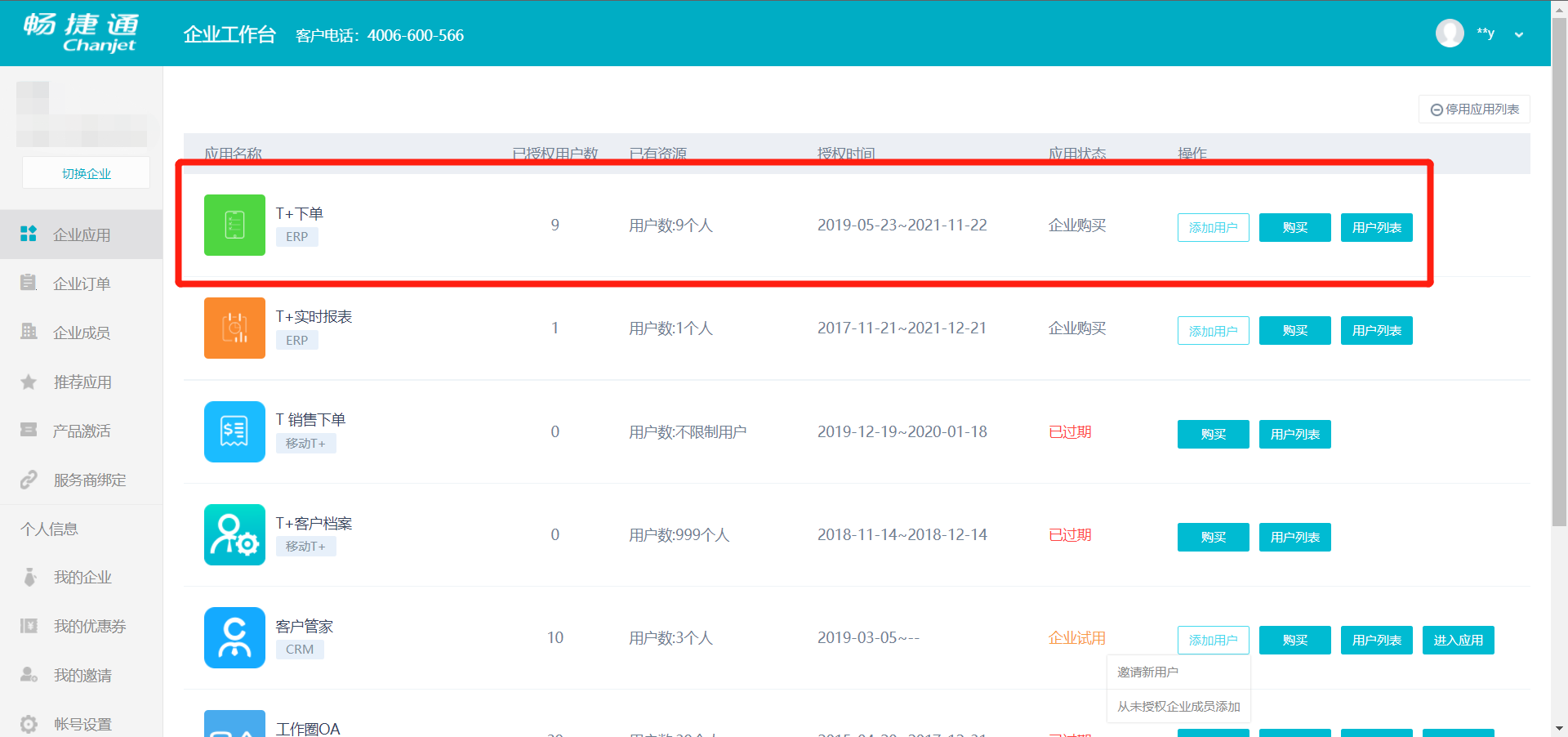
Task: Click the T+客户档案 app name
Action: click(x=314, y=523)
